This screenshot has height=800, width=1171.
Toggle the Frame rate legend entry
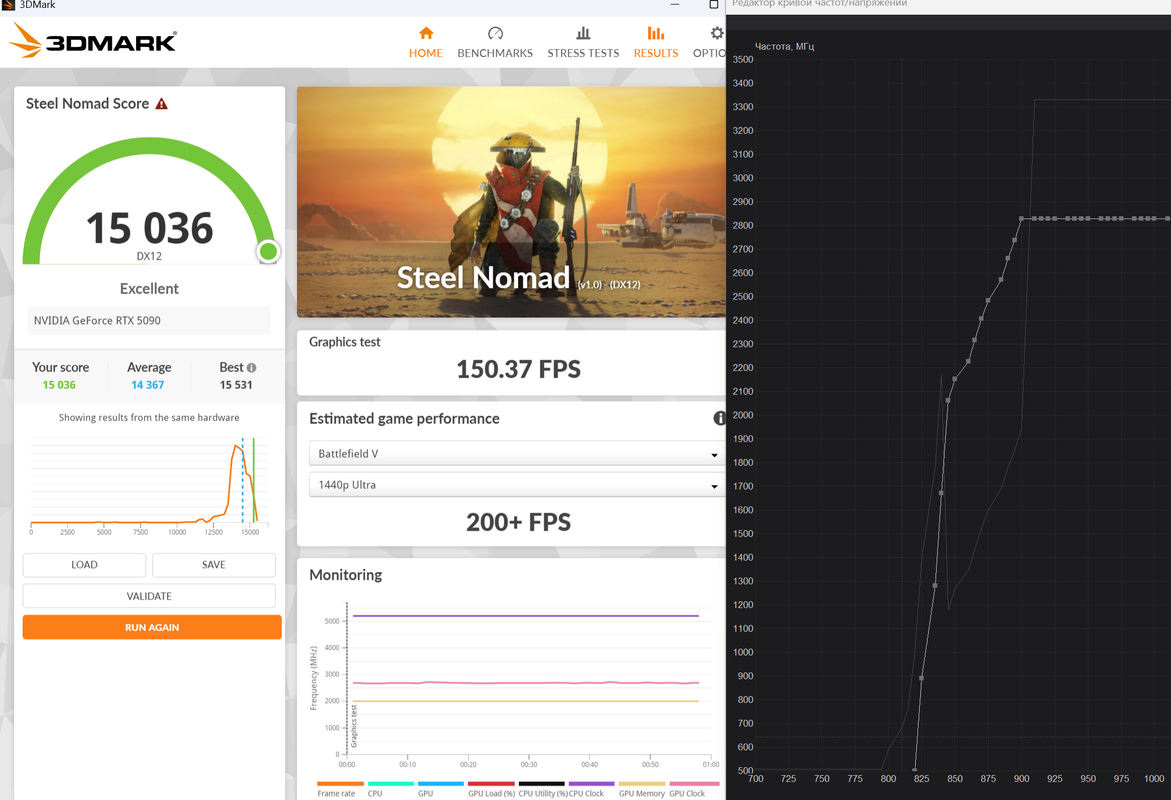[x=340, y=789]
